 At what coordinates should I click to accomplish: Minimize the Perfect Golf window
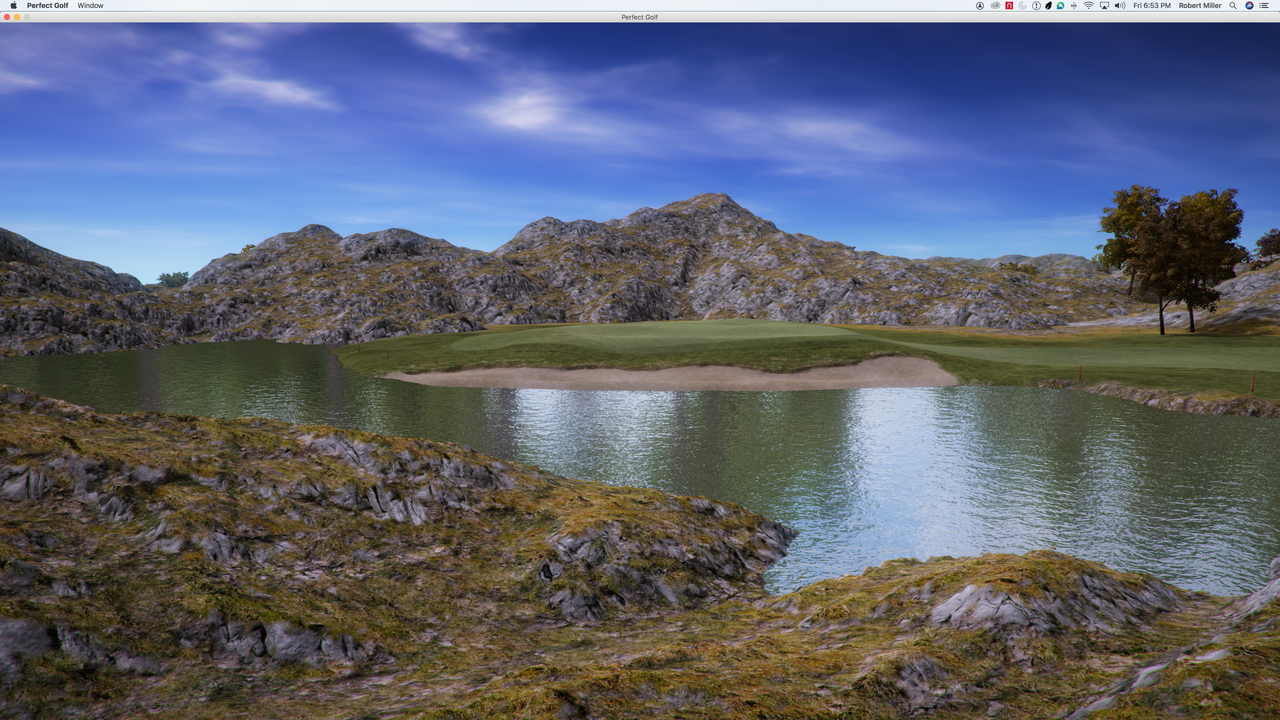16,17
